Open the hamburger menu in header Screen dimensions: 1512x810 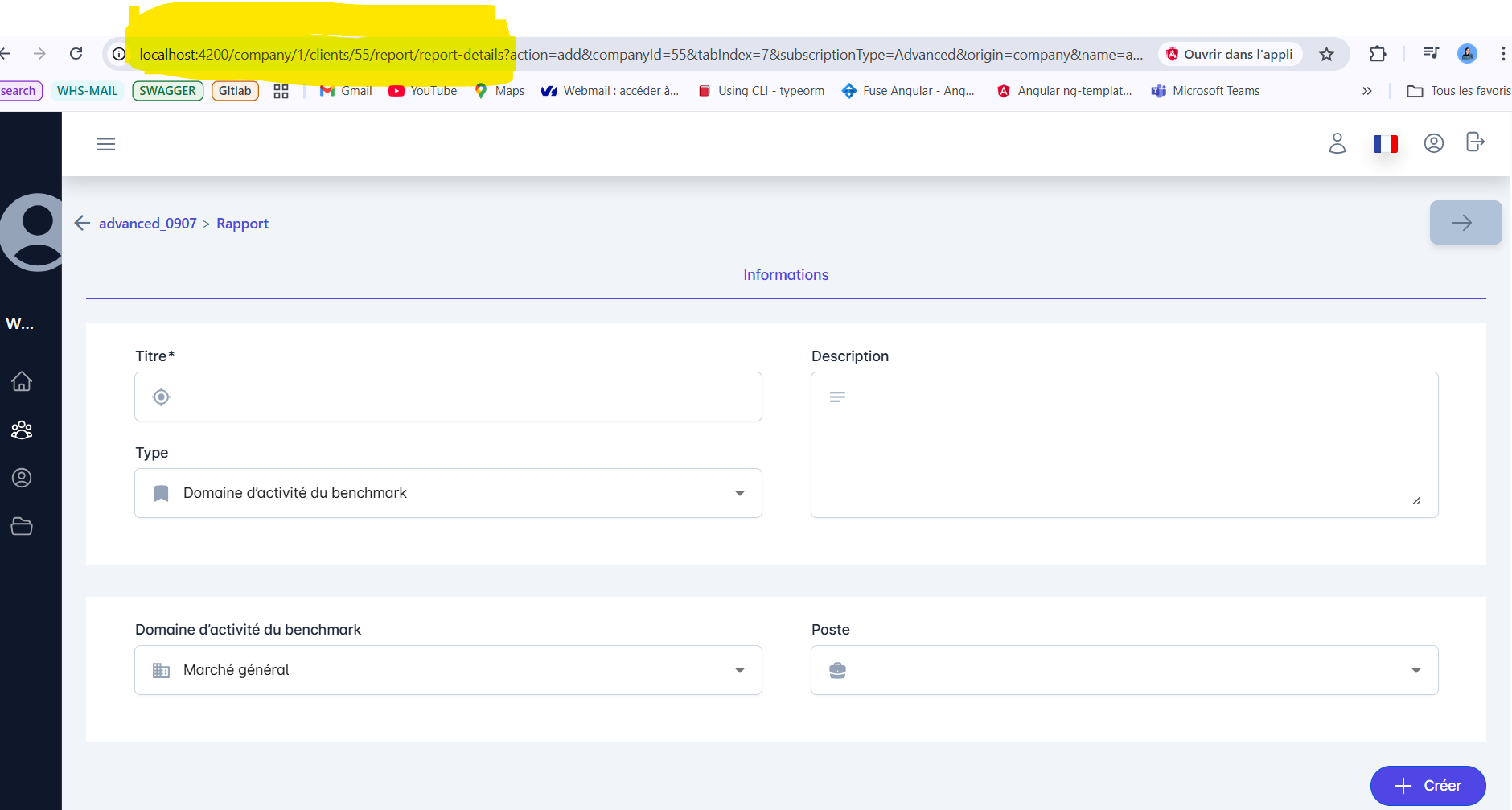pyautogui.click(x=106, y=144)
